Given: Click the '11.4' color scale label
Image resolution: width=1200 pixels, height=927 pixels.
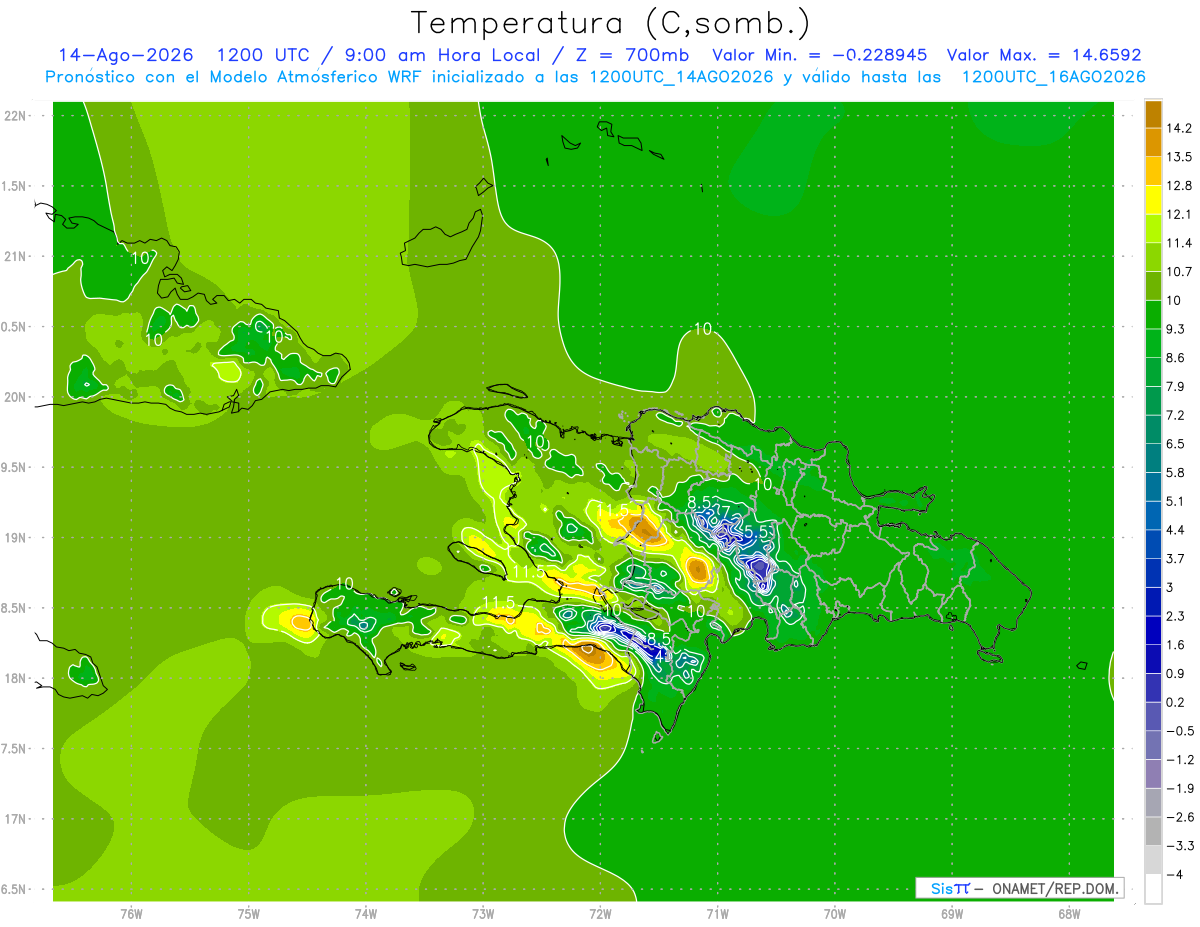Looking at the screenshot, I should [x=1180, y=243].
